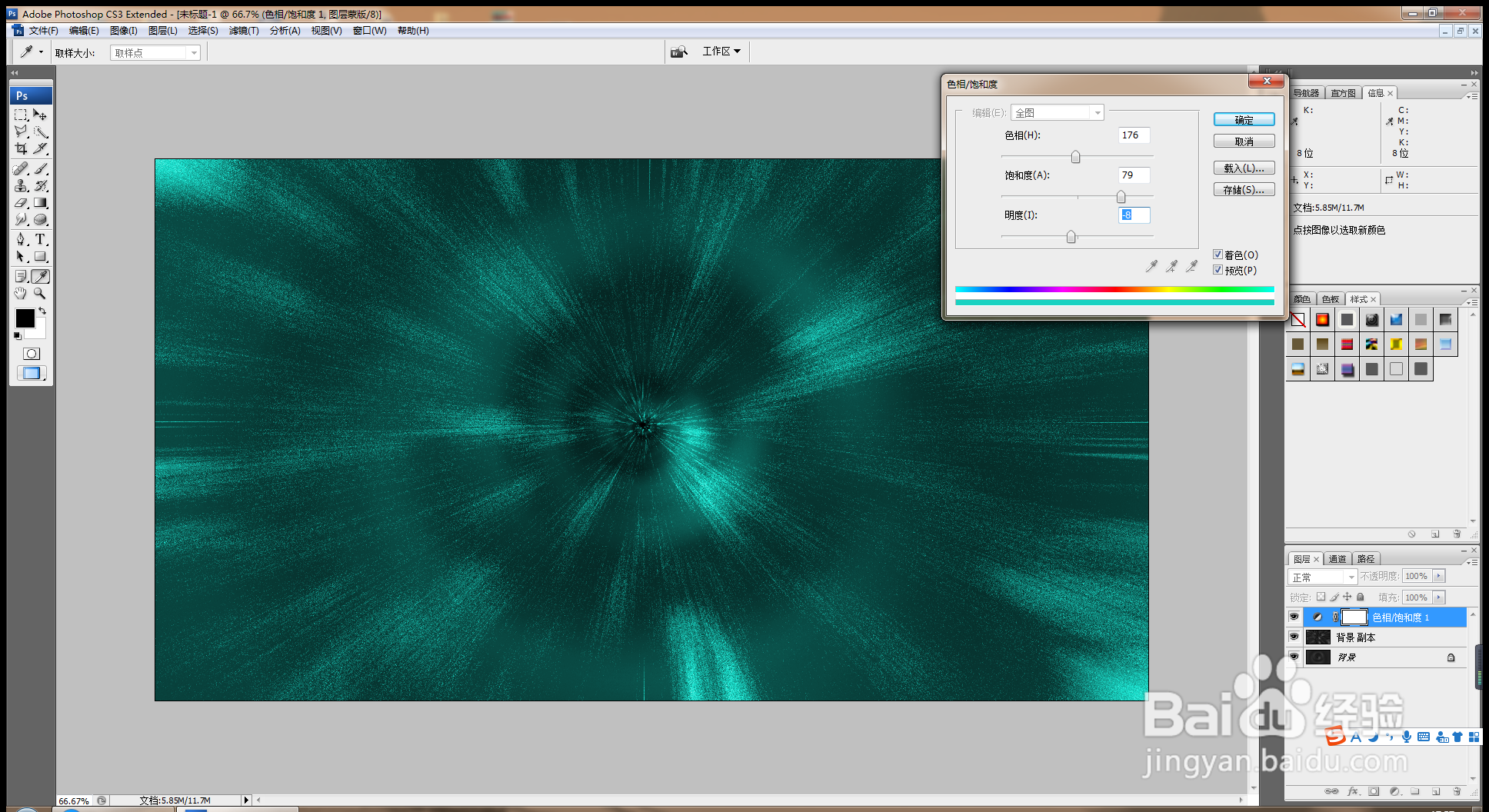1489x812 pixels.
Task: Click the add-to-sample eyedropper in Hue/Saturation
Action: (1171, 266)
